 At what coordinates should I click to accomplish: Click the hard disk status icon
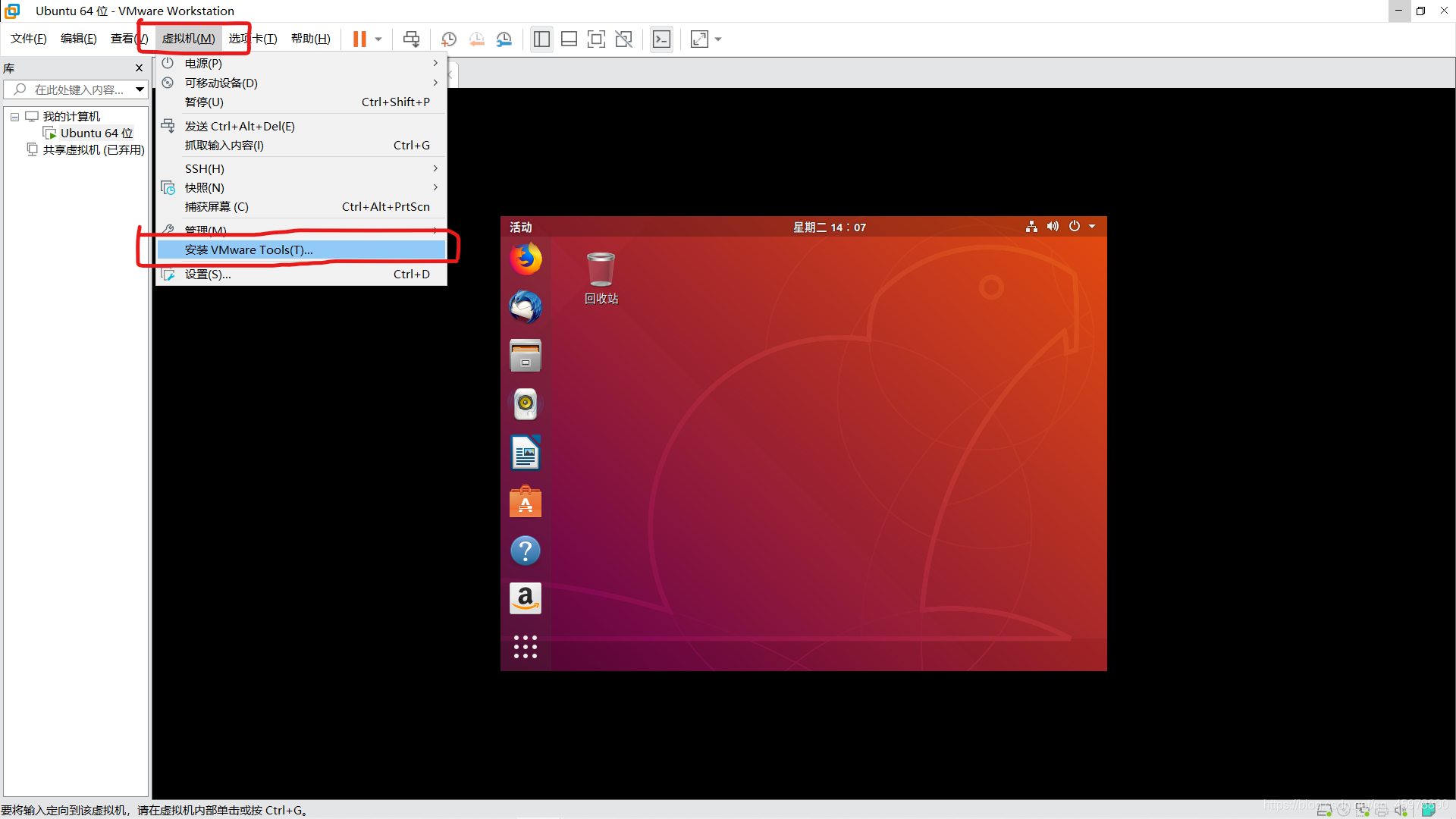(x=1324, y=810)
